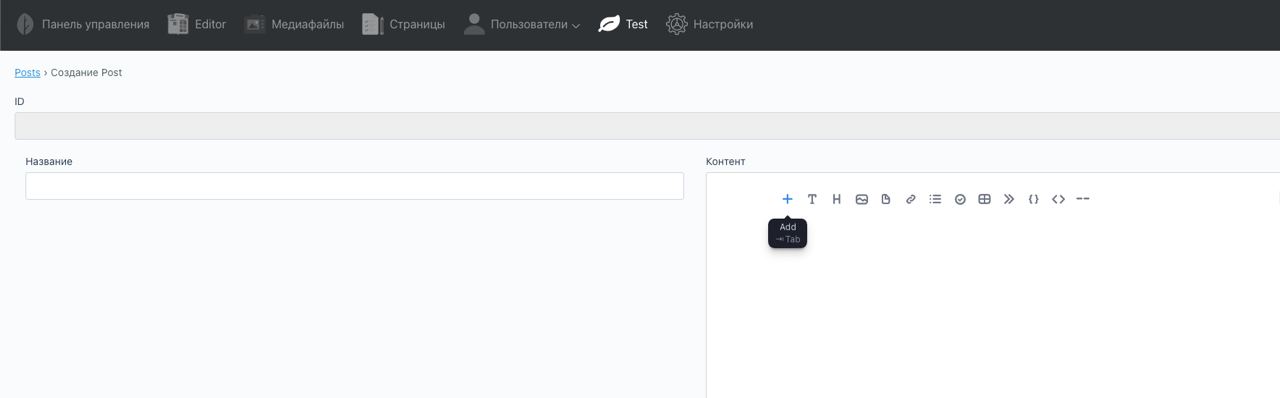The height and width of the screenshot is (398, 1280).
Task: Insert a Link block from toolbox
Action: pyautogui.click(x=911, y=199)
